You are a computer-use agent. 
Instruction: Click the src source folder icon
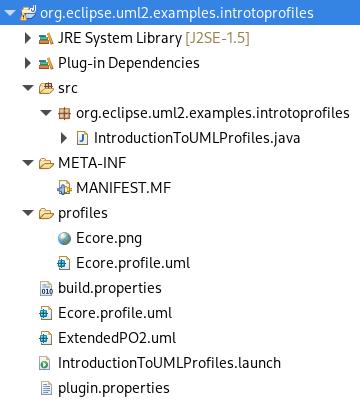point(46,88)
